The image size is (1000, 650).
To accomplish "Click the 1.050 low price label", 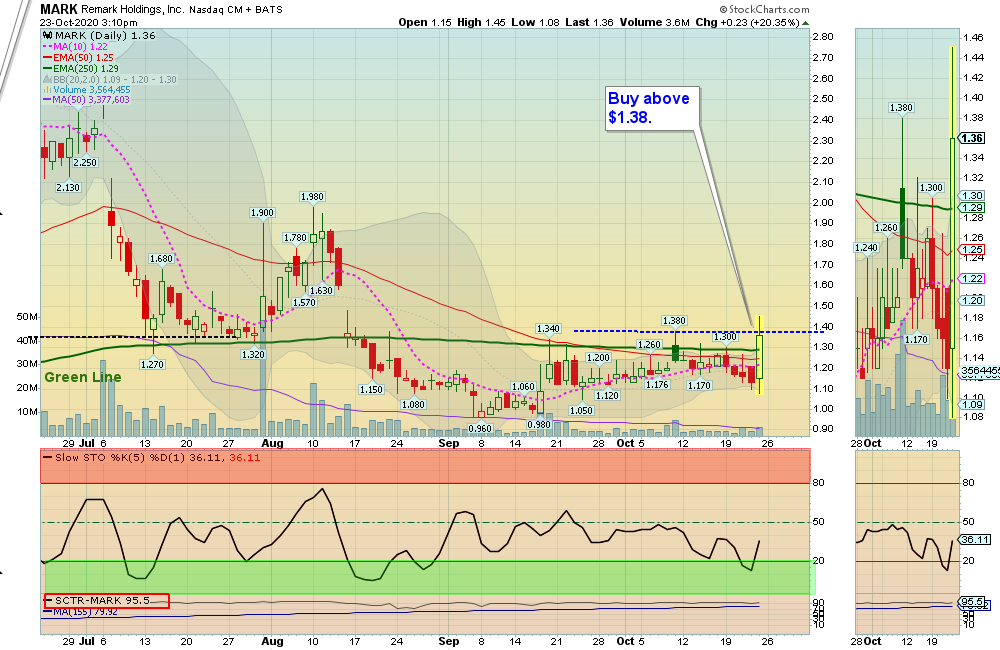I will [581, 411].
